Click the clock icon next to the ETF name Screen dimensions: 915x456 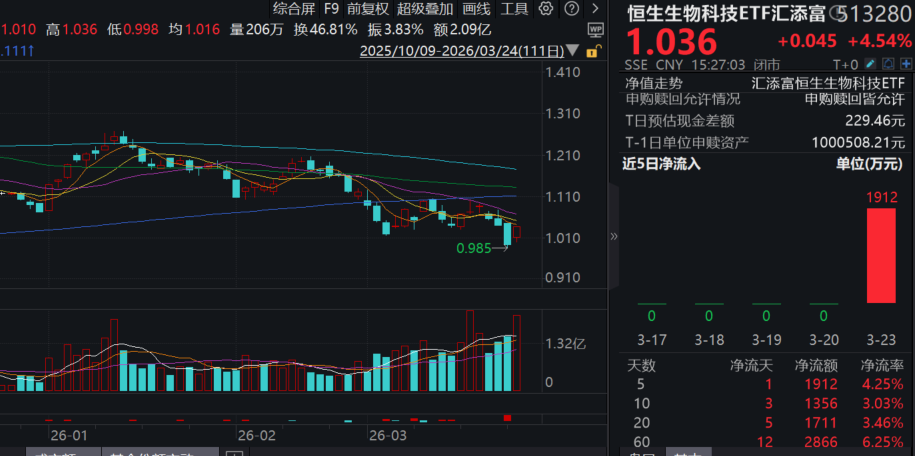[x=836, y=13]
